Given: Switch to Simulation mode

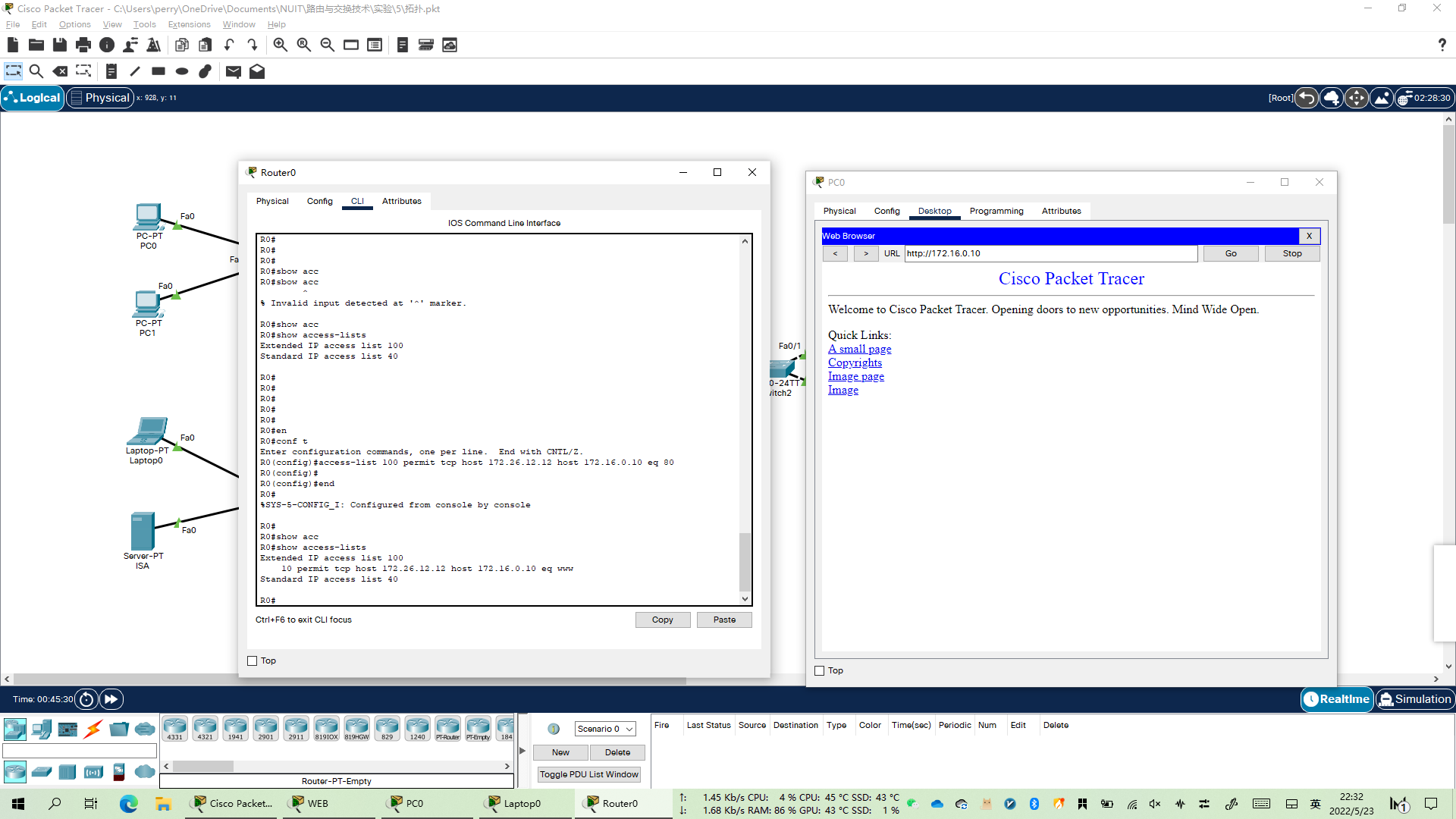Looking at the screenshot, I should coord(1415,699).
